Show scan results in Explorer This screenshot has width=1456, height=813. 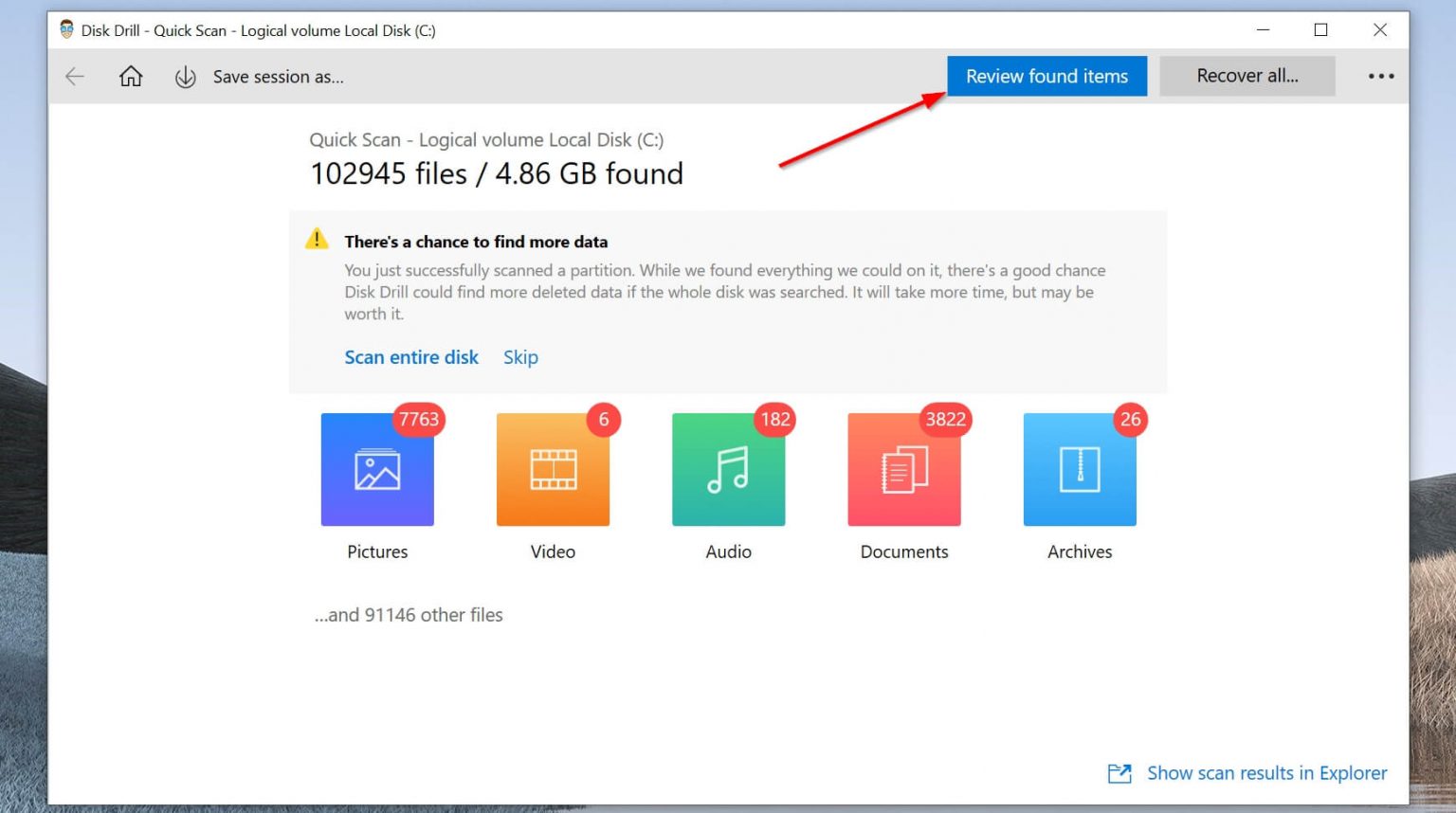point(1266,773)
